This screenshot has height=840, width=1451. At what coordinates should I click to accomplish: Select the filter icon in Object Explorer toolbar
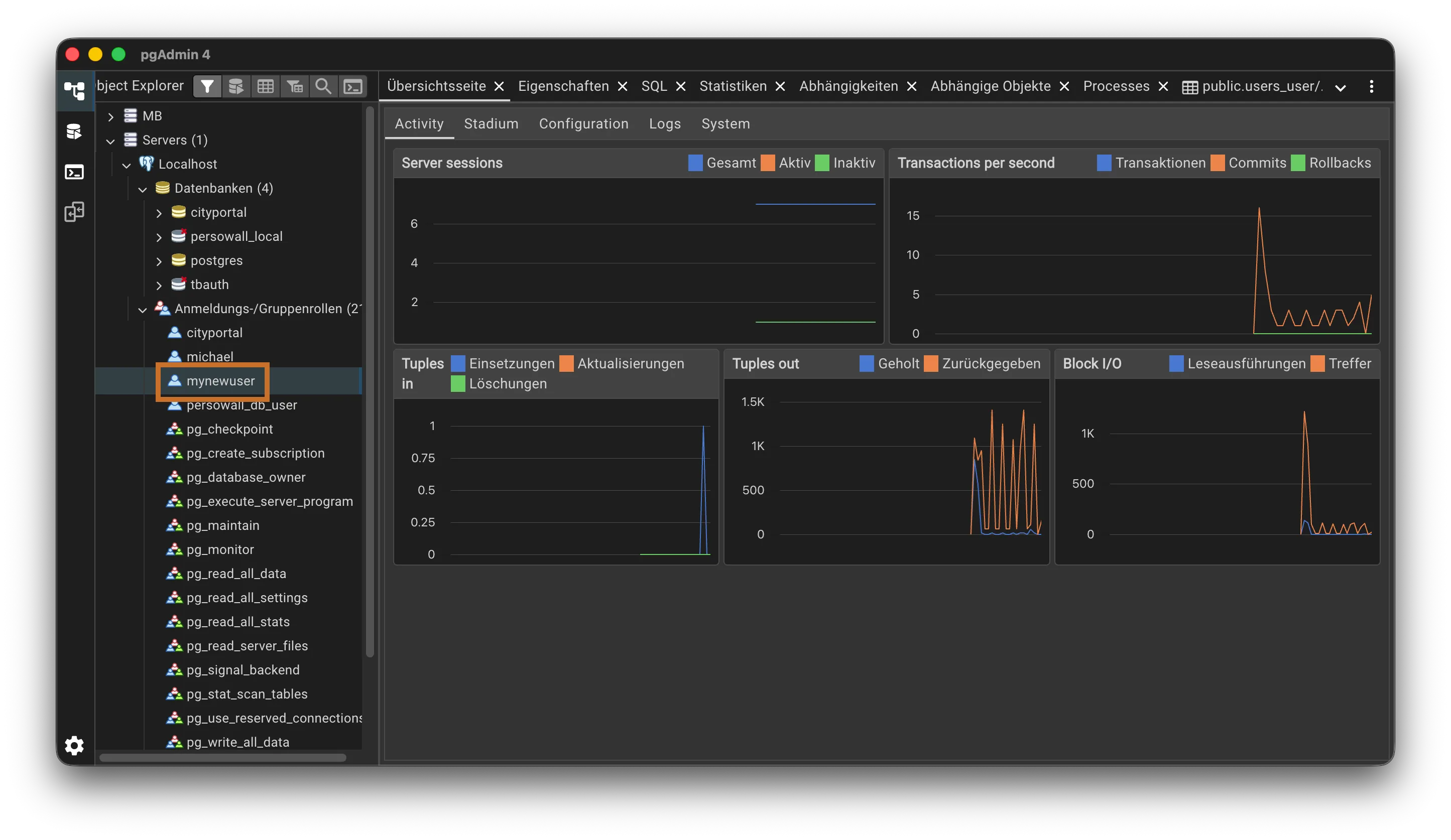point(207,86)
